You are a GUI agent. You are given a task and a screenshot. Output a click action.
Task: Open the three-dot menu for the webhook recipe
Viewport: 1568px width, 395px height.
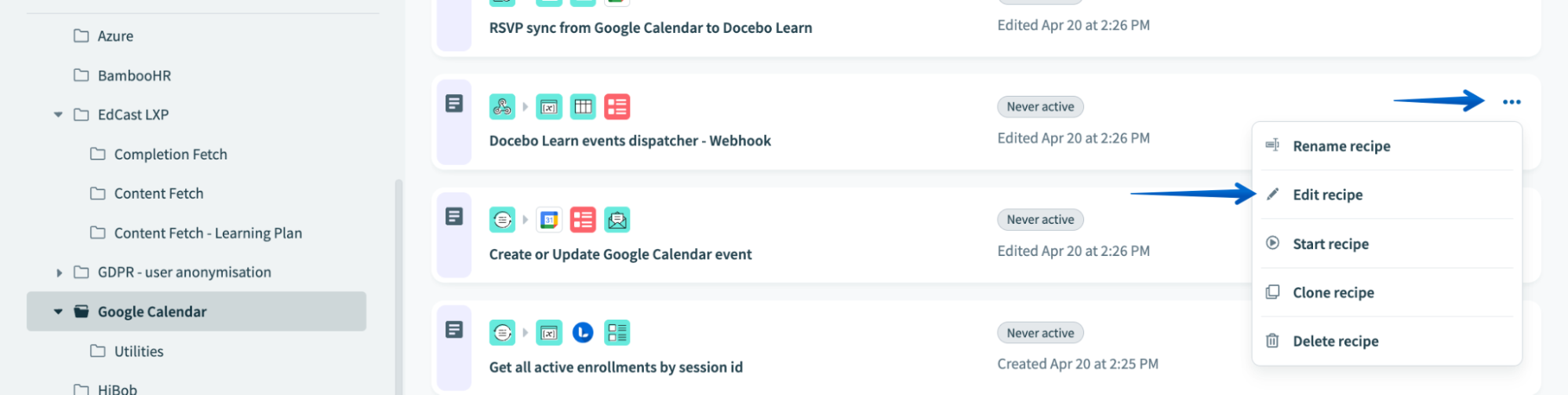(x=1511, y=102)
